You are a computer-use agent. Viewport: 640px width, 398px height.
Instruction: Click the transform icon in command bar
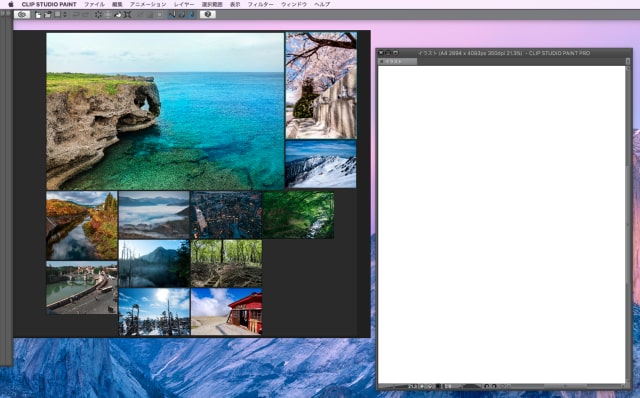(127, 15)
